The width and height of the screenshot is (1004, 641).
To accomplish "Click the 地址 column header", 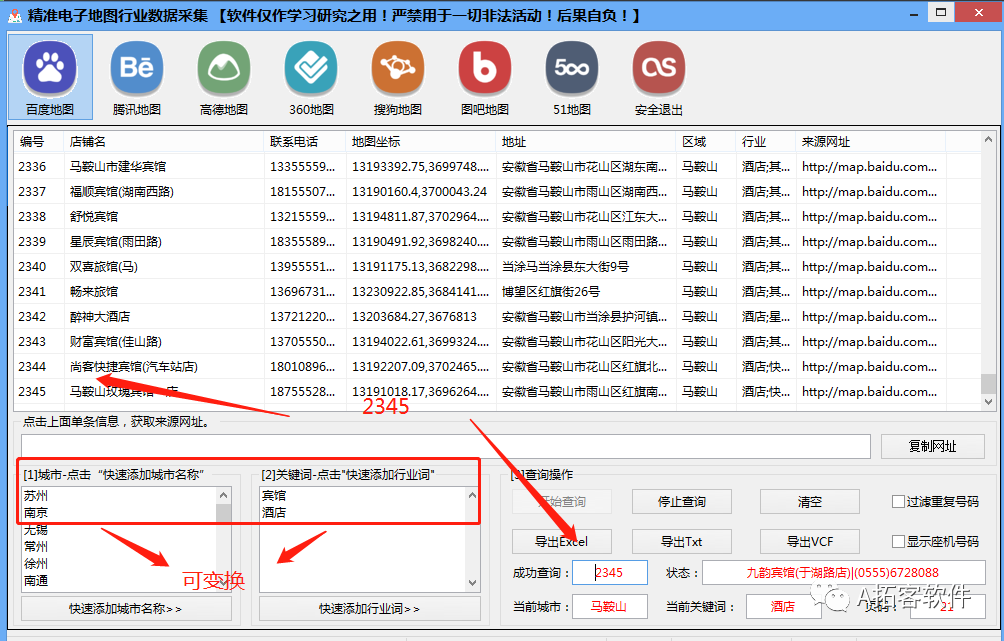I will 586,142.
